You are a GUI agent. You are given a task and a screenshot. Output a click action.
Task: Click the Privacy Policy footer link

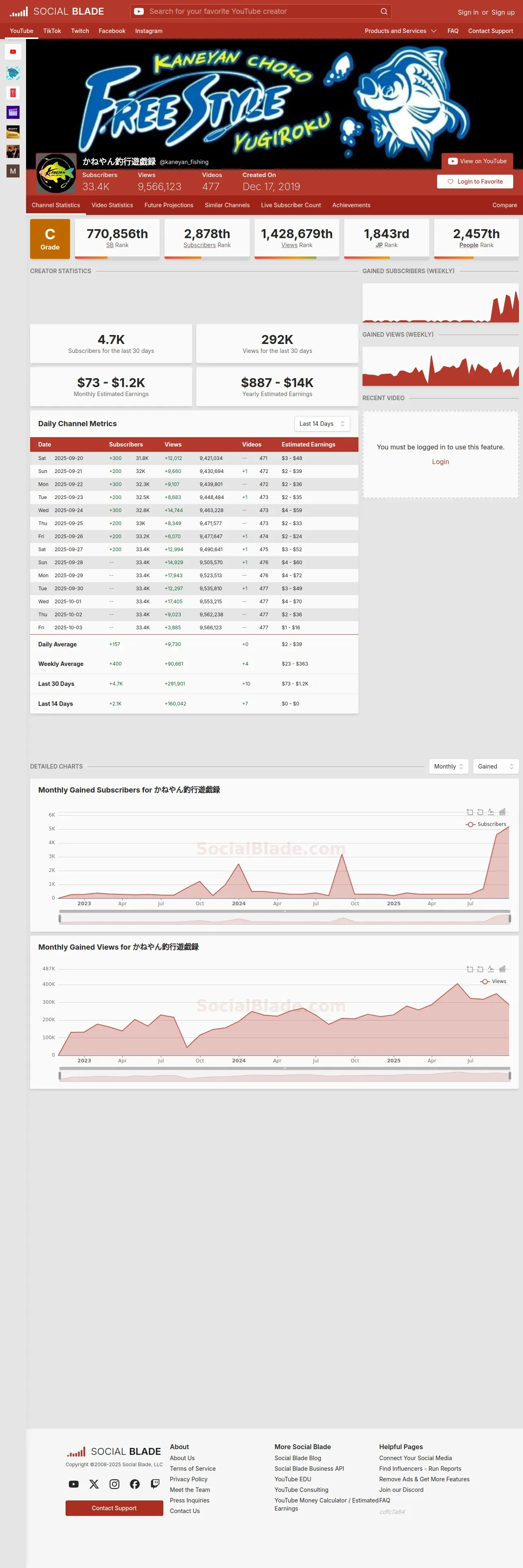[x=189, y=1479]
